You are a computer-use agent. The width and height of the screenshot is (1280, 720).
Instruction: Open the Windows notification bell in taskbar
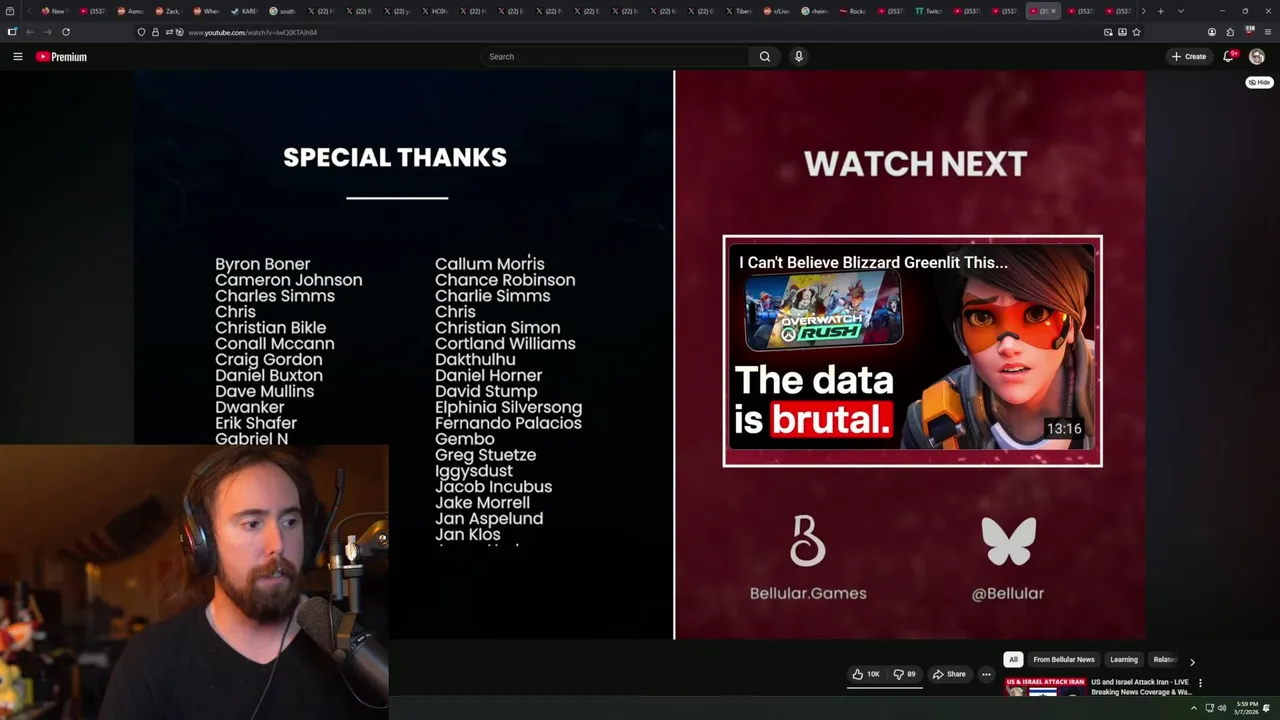[x=1267, y=708]
